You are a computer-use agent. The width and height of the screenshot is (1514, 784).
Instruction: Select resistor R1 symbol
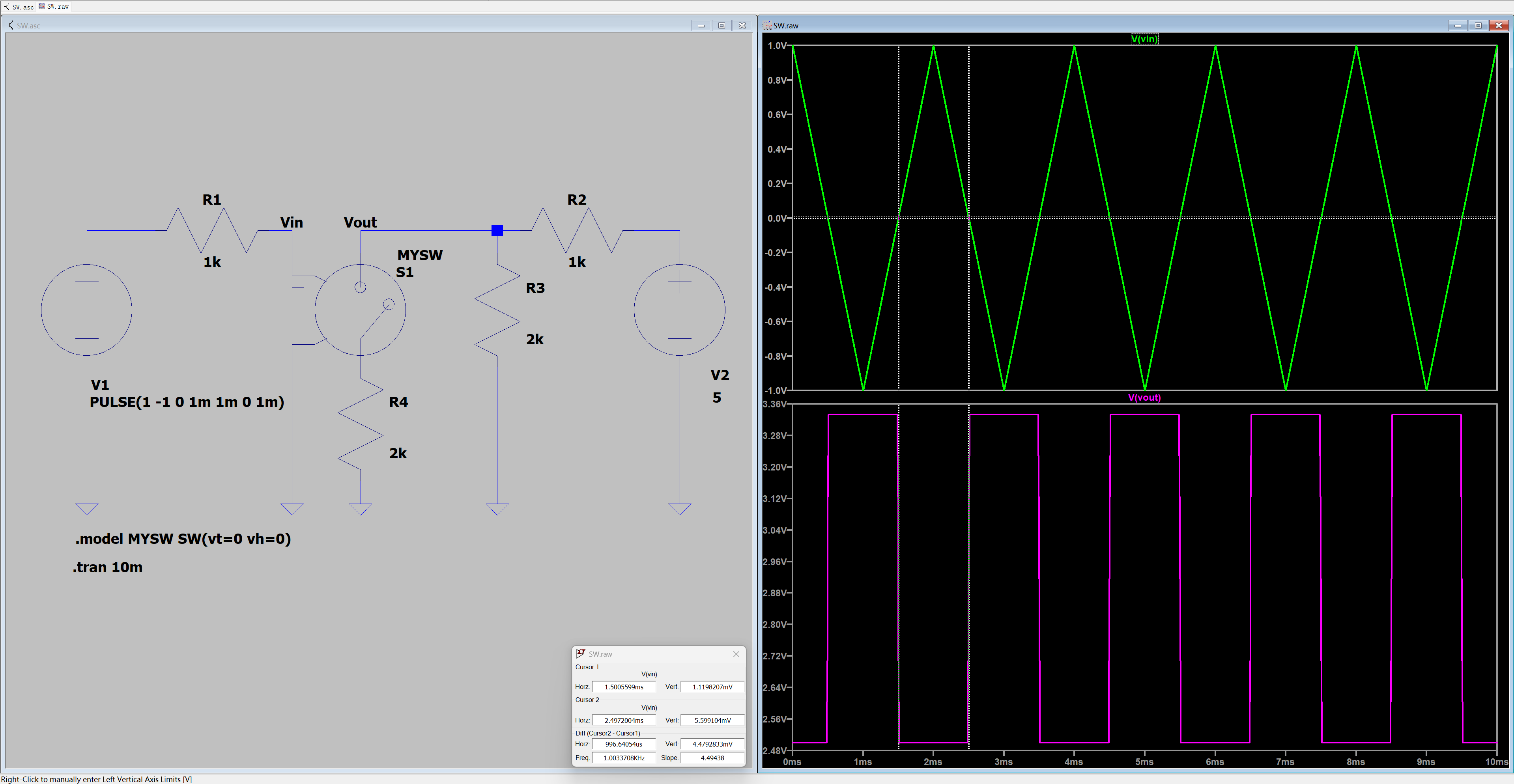[212, 230]
